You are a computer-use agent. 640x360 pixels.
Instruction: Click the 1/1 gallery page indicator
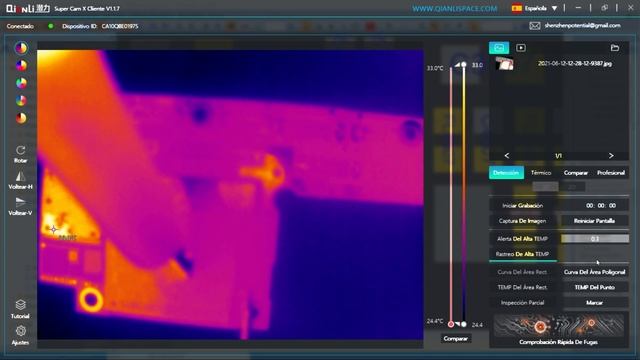click(x=558, y=156)
